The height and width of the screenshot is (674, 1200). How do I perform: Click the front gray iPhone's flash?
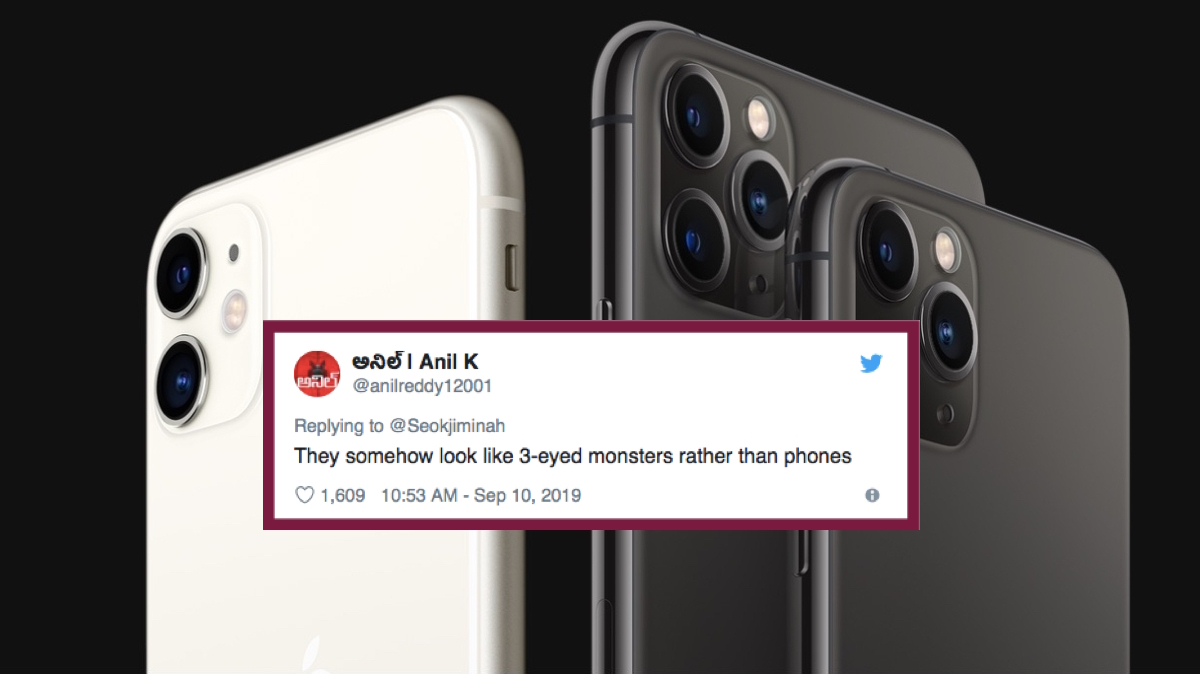pyautogui.click(x=946, y=249)
